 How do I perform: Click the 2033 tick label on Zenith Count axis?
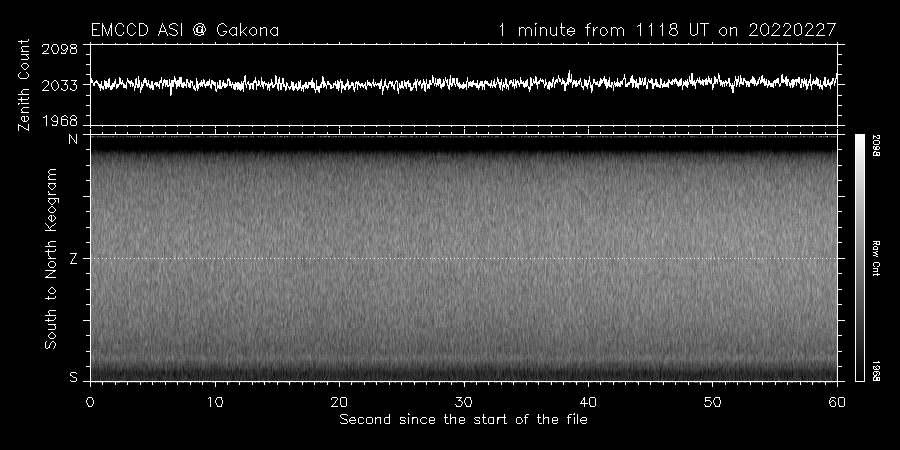point(60,86)
